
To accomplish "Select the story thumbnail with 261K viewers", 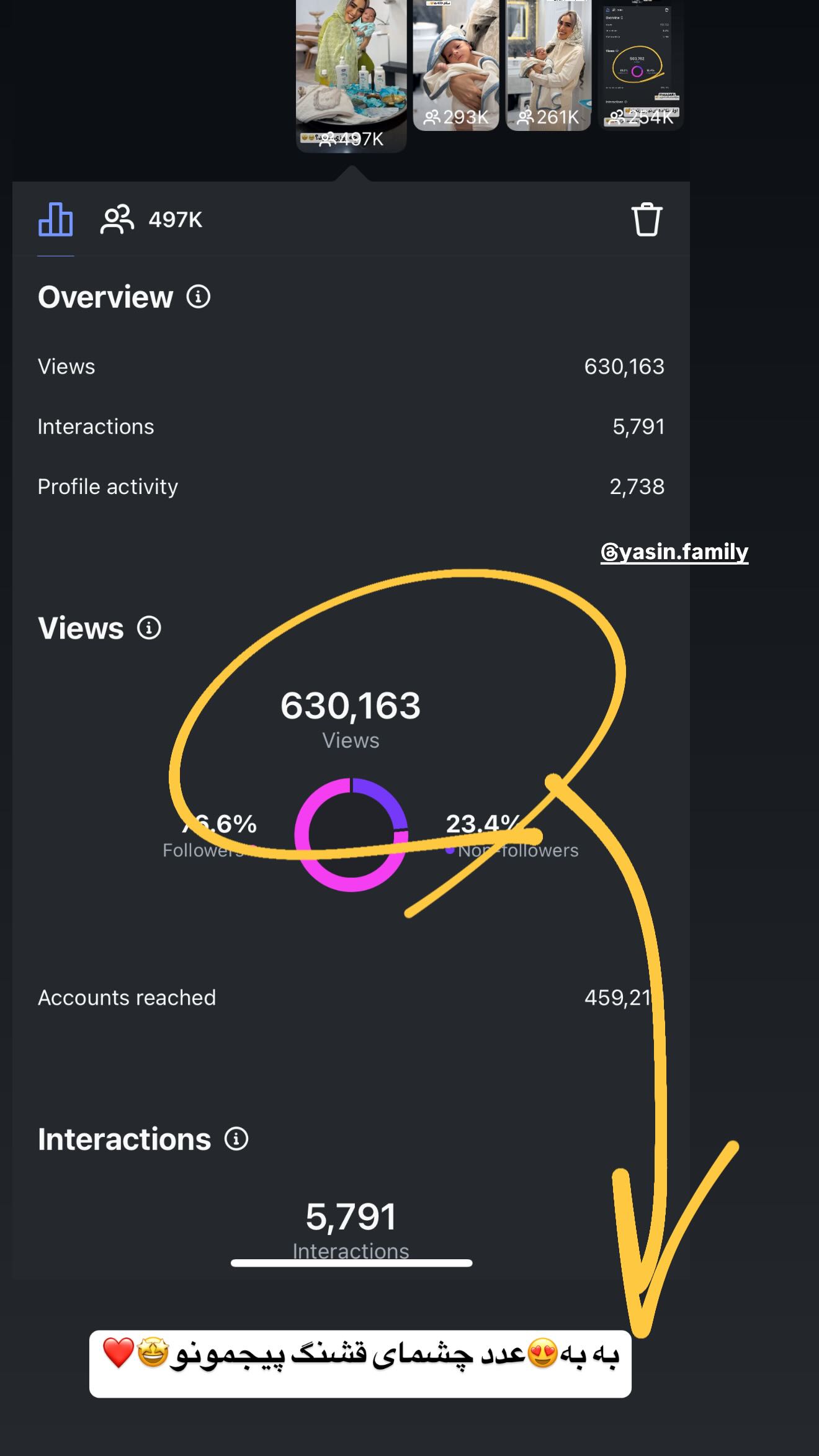I will [548, 65].
